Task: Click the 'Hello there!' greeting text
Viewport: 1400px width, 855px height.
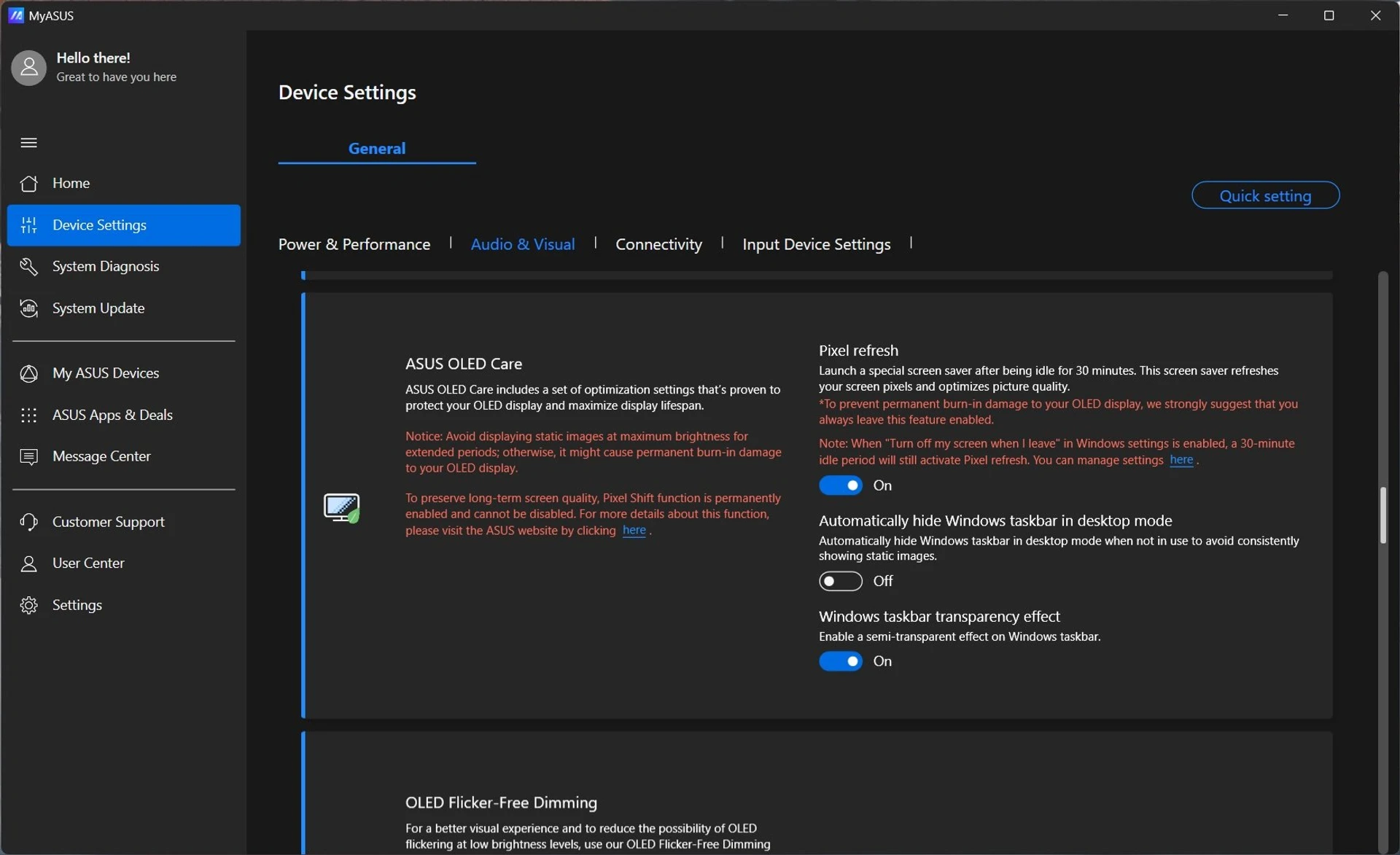Action: [x=93, y=58]
